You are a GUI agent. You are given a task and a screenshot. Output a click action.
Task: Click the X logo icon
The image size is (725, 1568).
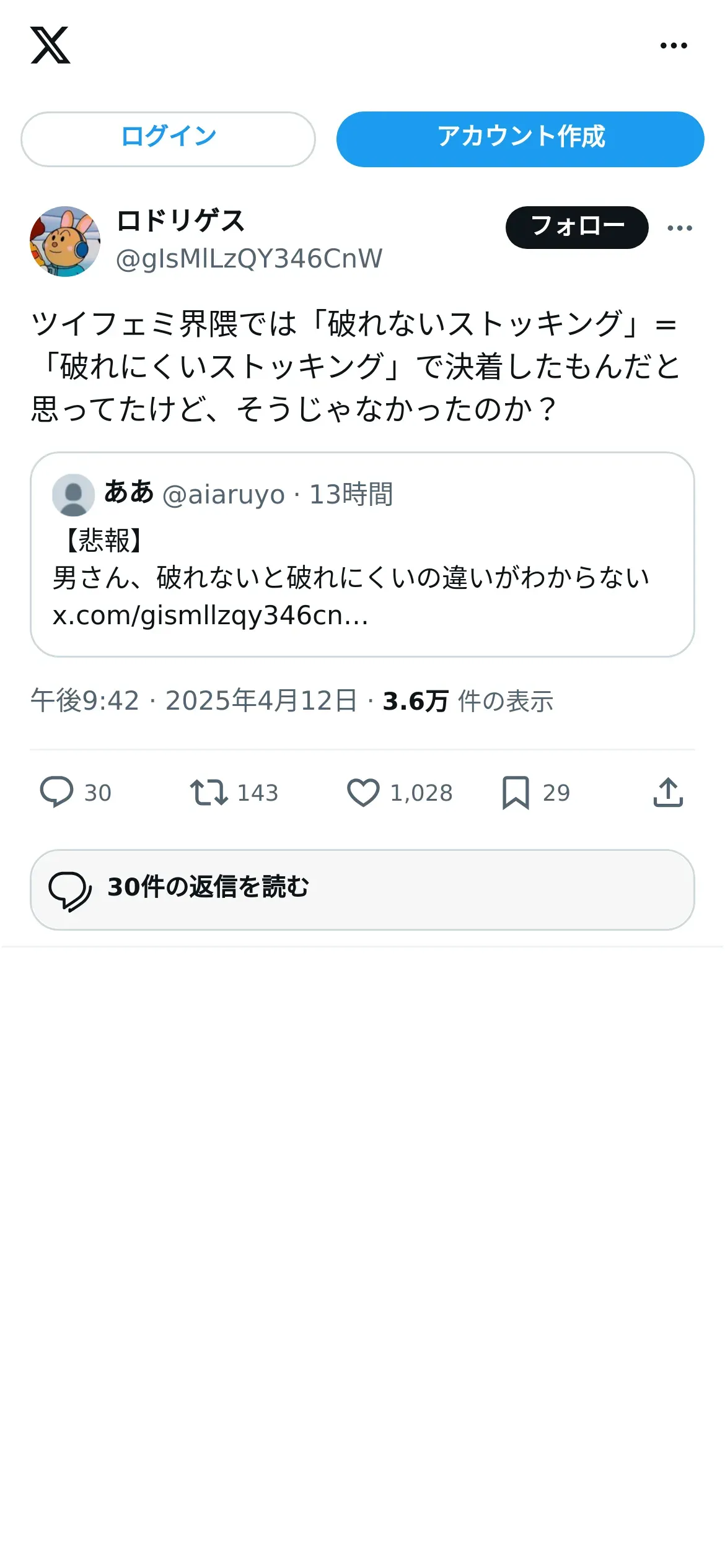click(x=50, y=45)
